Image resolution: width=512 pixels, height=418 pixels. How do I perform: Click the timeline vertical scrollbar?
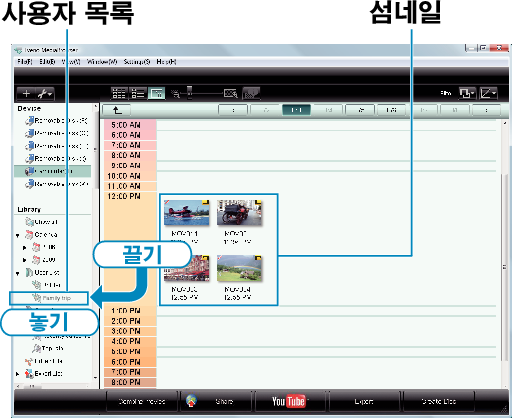(505, 267)
